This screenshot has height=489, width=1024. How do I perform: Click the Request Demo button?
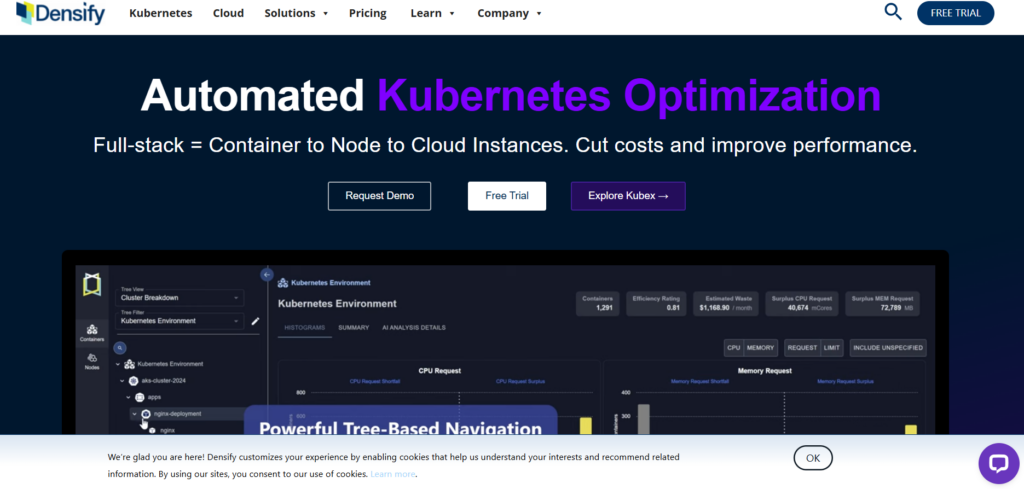coord(379,196)
